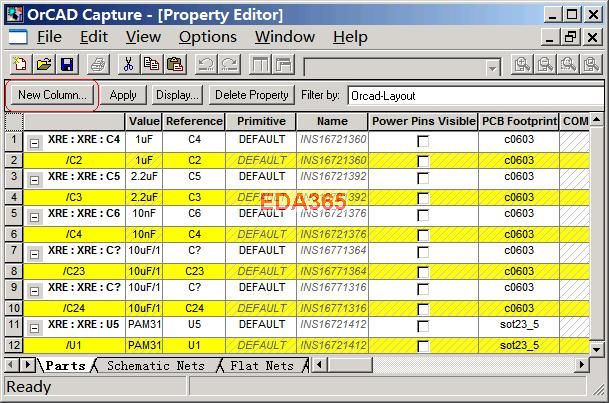The height and width of the screenshot is (403, 609).
Task: Open the Edit menu
Action: coord(94,37)
